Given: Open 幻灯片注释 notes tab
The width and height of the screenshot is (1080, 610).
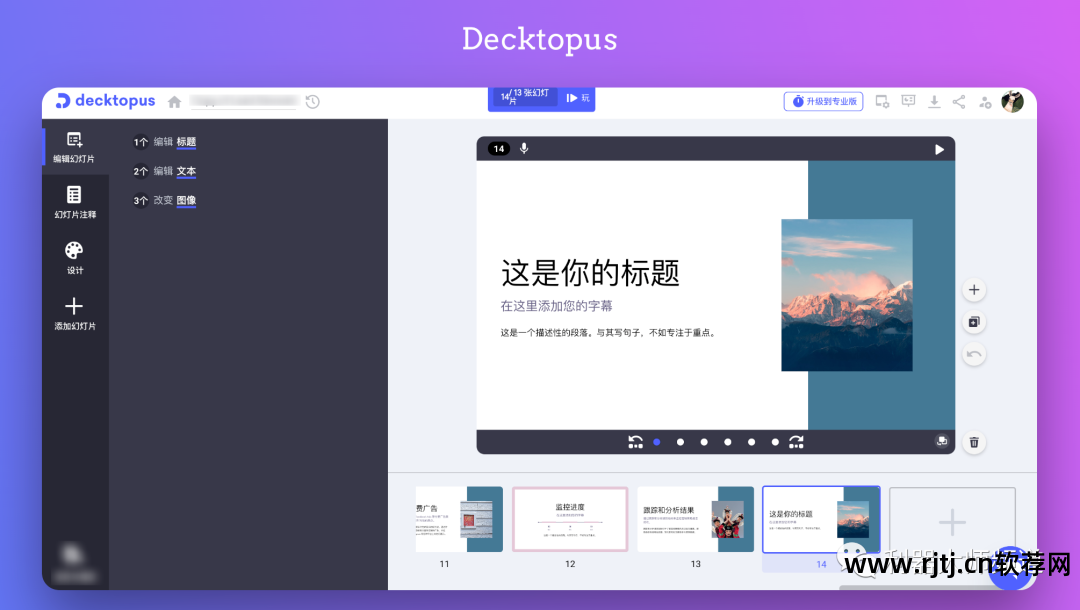Looking at the screenshot, I should (x=75, y=202).
